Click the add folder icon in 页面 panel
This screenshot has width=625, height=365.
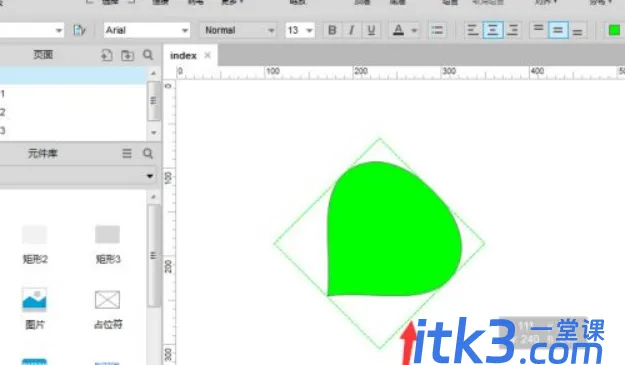click(x=128, y=55)
